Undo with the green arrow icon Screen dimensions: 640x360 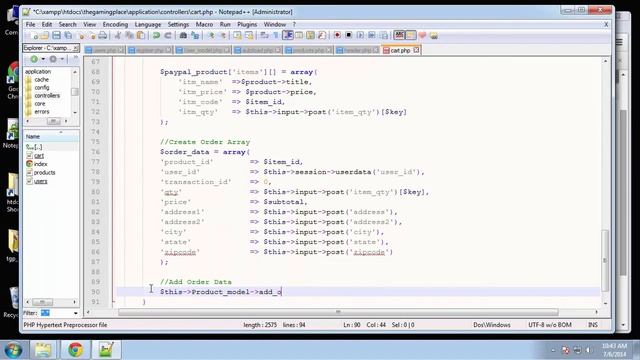pos(156,36)
